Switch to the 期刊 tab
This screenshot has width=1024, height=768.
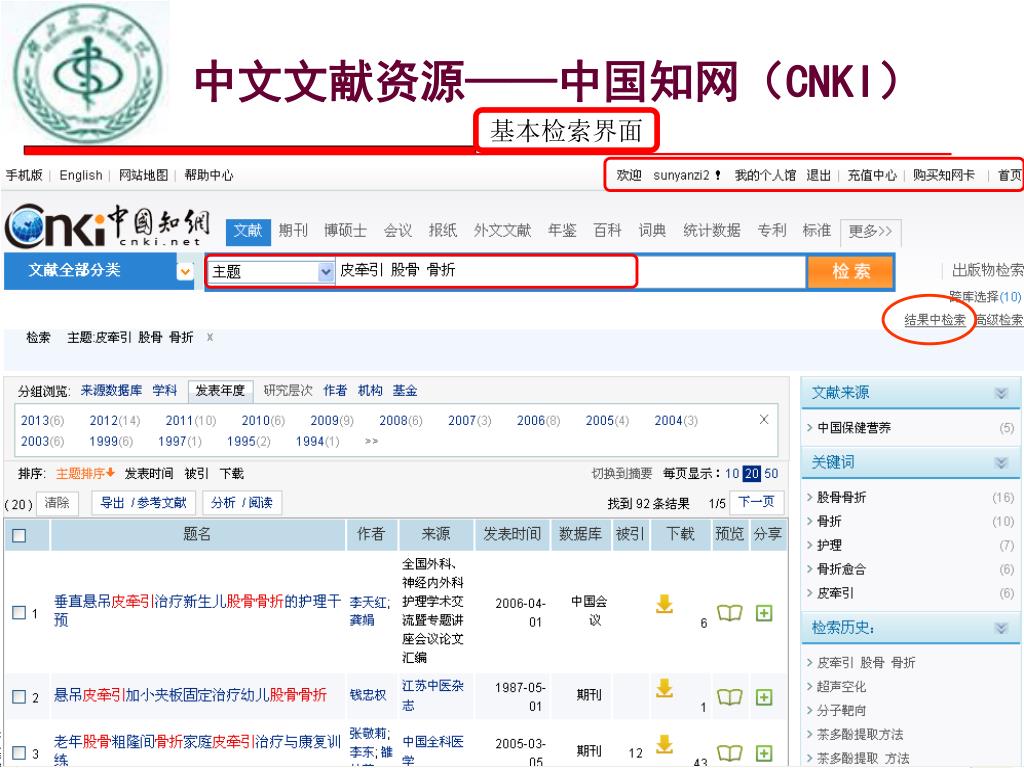293,231
